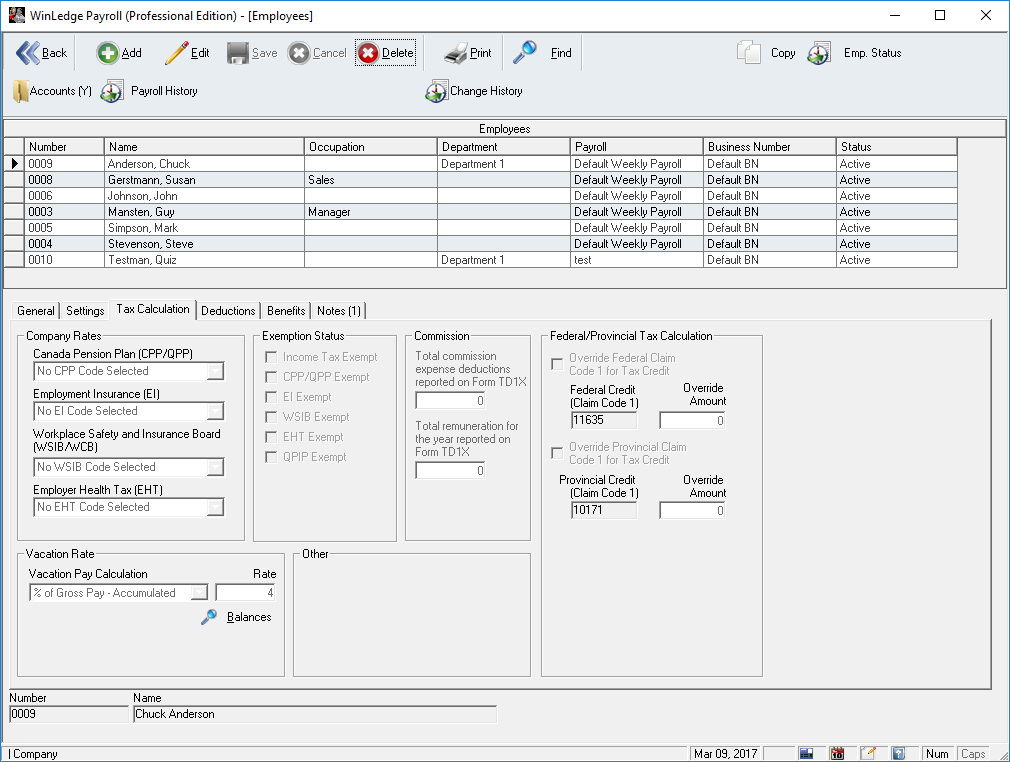This screenshot has height=762, width=1010.
Task: Expand the Canada Pension Plan code dropdown
Action: tap(215, 371)
